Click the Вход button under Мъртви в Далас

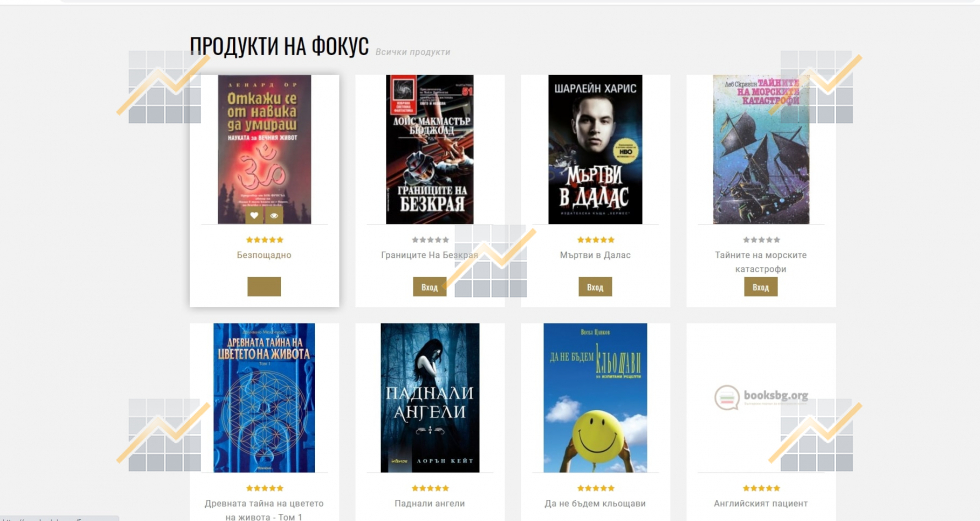[595, 287]
